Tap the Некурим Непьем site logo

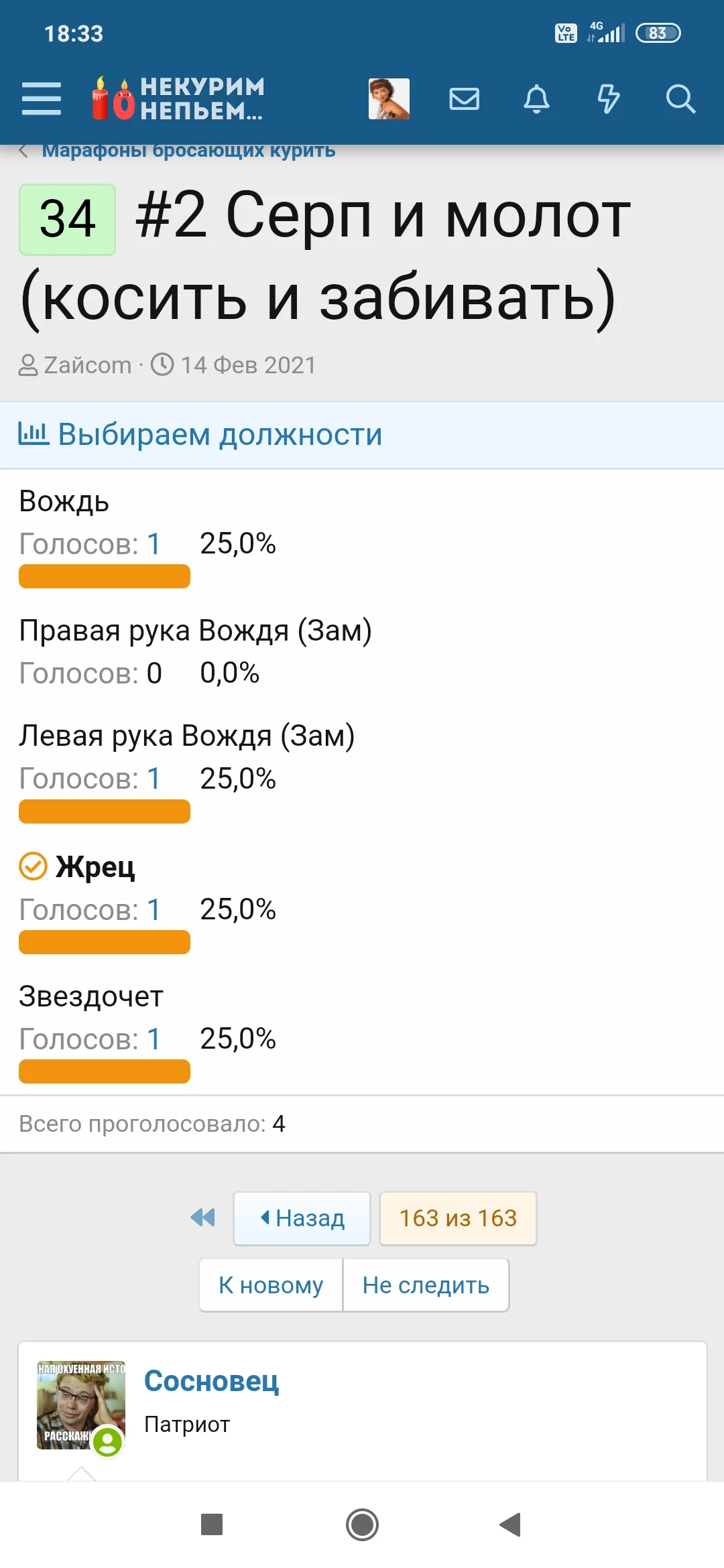(x=178, y=99)
